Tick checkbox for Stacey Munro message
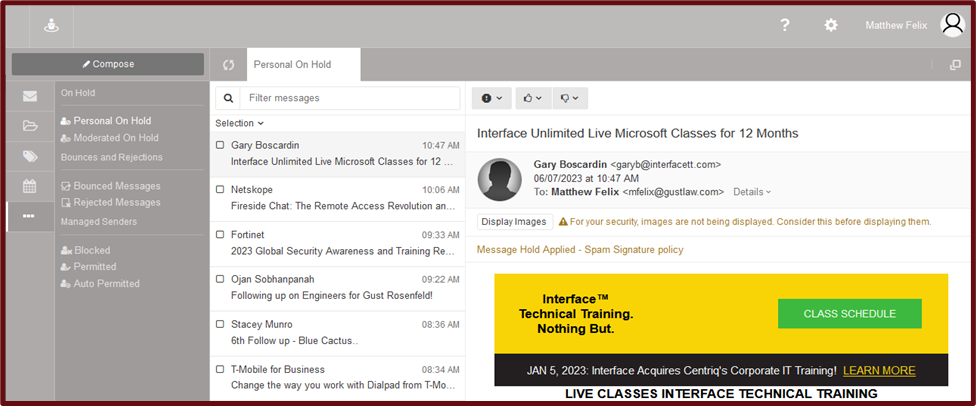The width and height of the screenshot is (976, 406). 220,324
